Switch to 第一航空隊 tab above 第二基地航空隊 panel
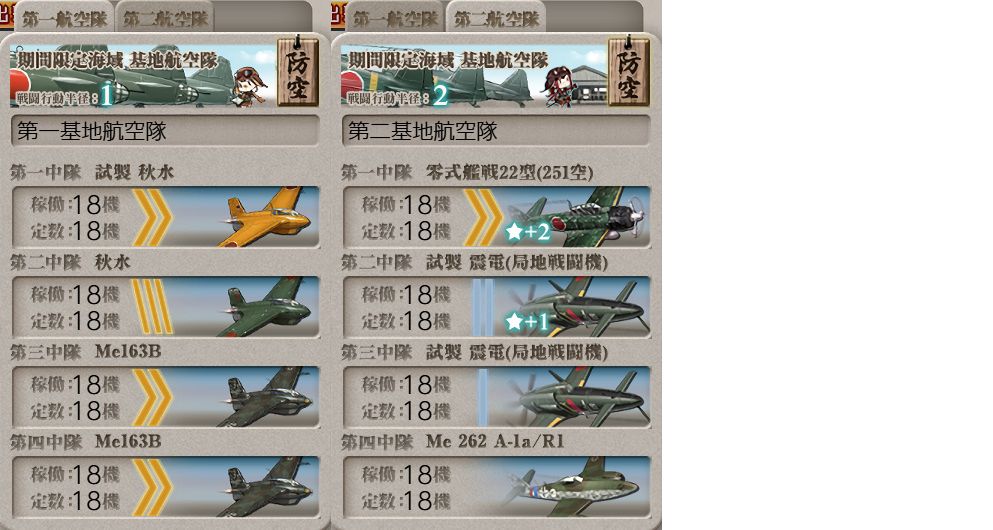The image size is (993, 530). [x=395, y=18]
